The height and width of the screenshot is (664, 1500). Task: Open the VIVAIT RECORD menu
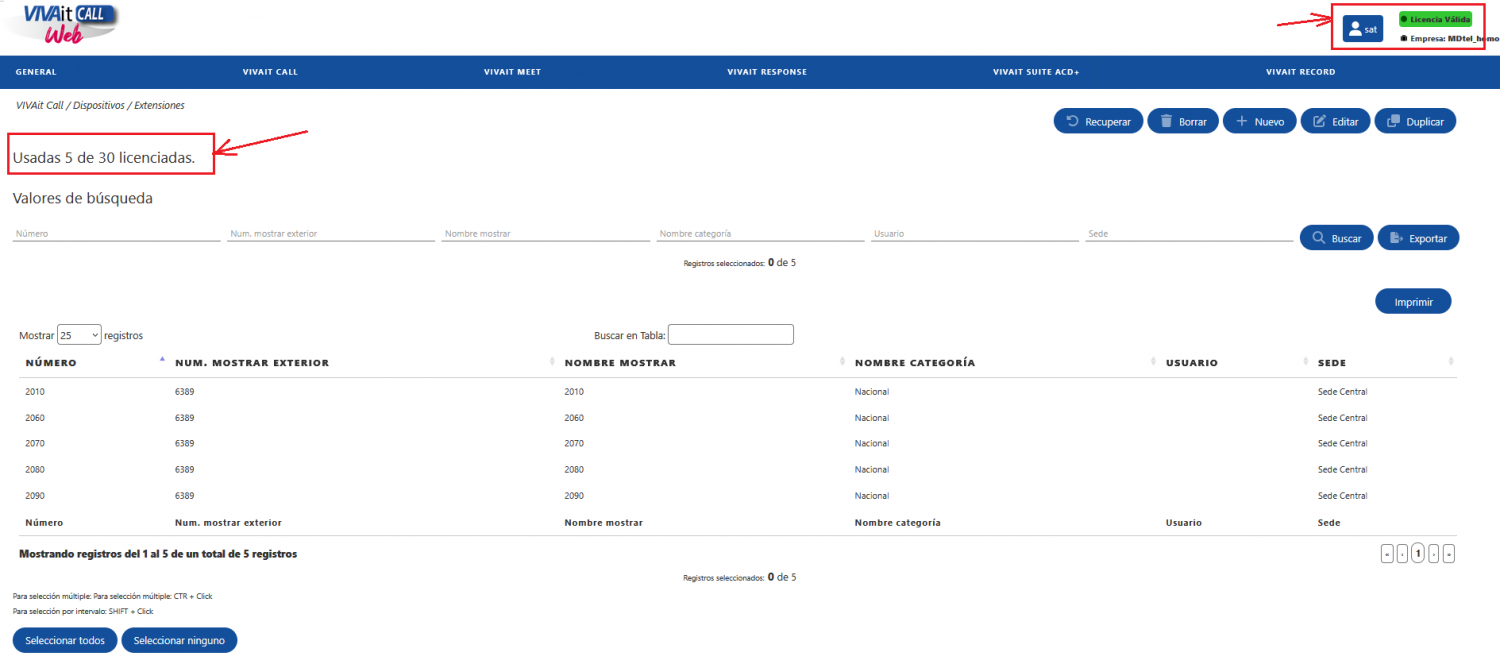point(1300,72)
